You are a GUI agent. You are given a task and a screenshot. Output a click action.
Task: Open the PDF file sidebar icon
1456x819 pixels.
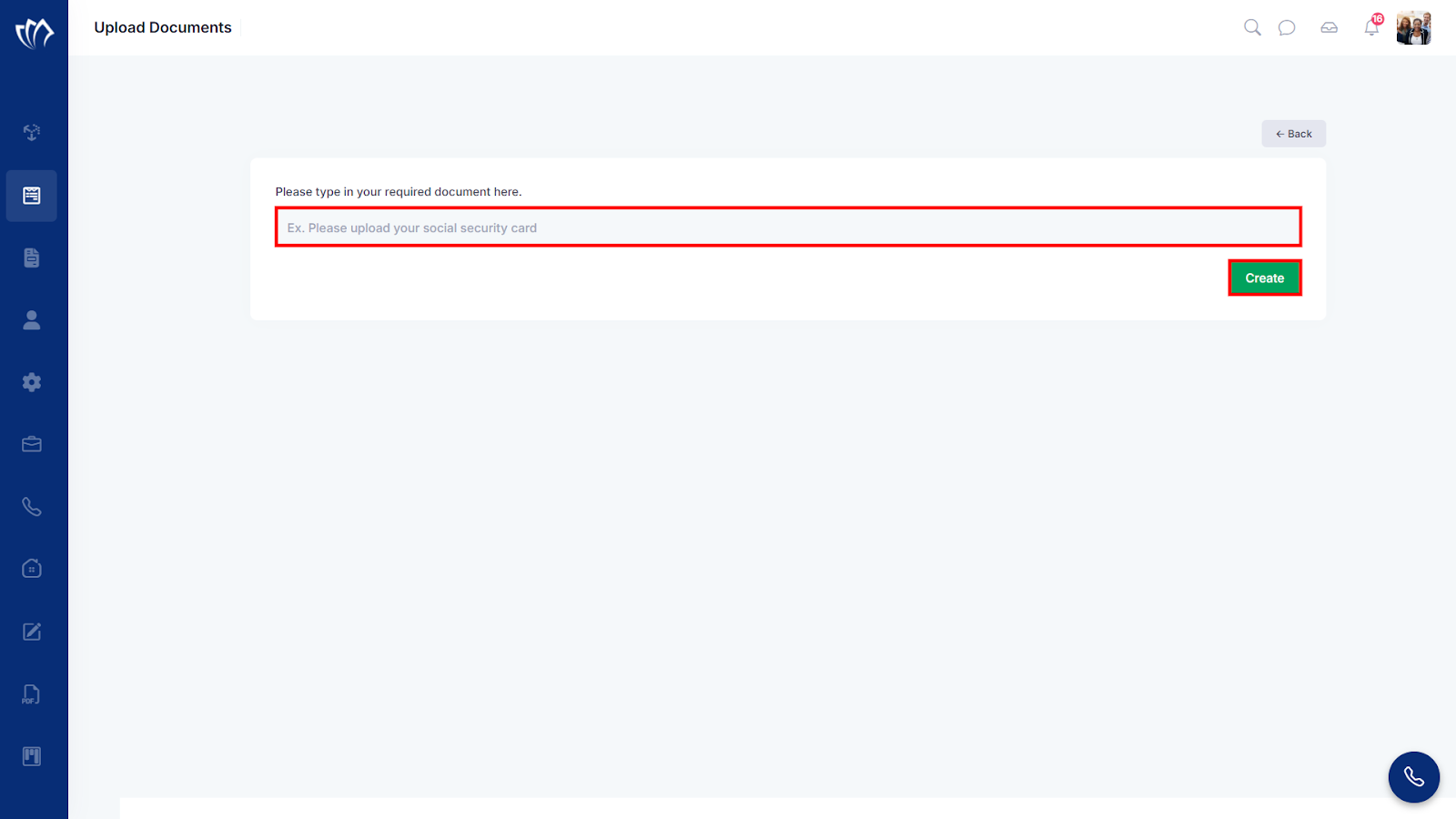pos(32,694)
